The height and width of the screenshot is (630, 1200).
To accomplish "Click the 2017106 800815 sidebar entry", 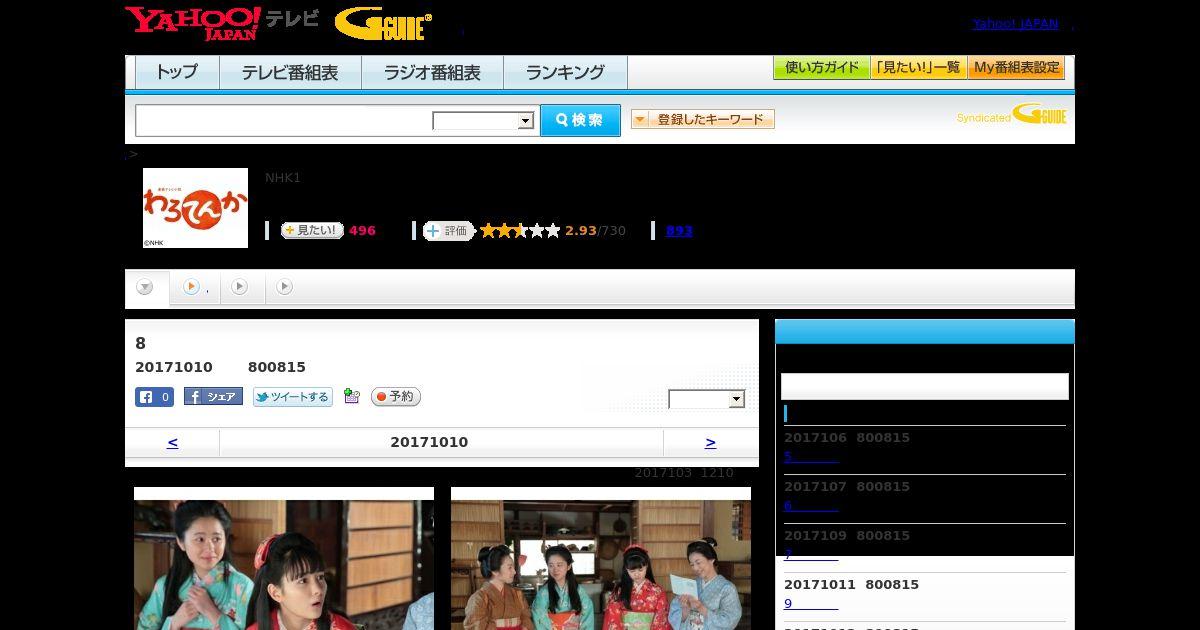I will (847, 437).
